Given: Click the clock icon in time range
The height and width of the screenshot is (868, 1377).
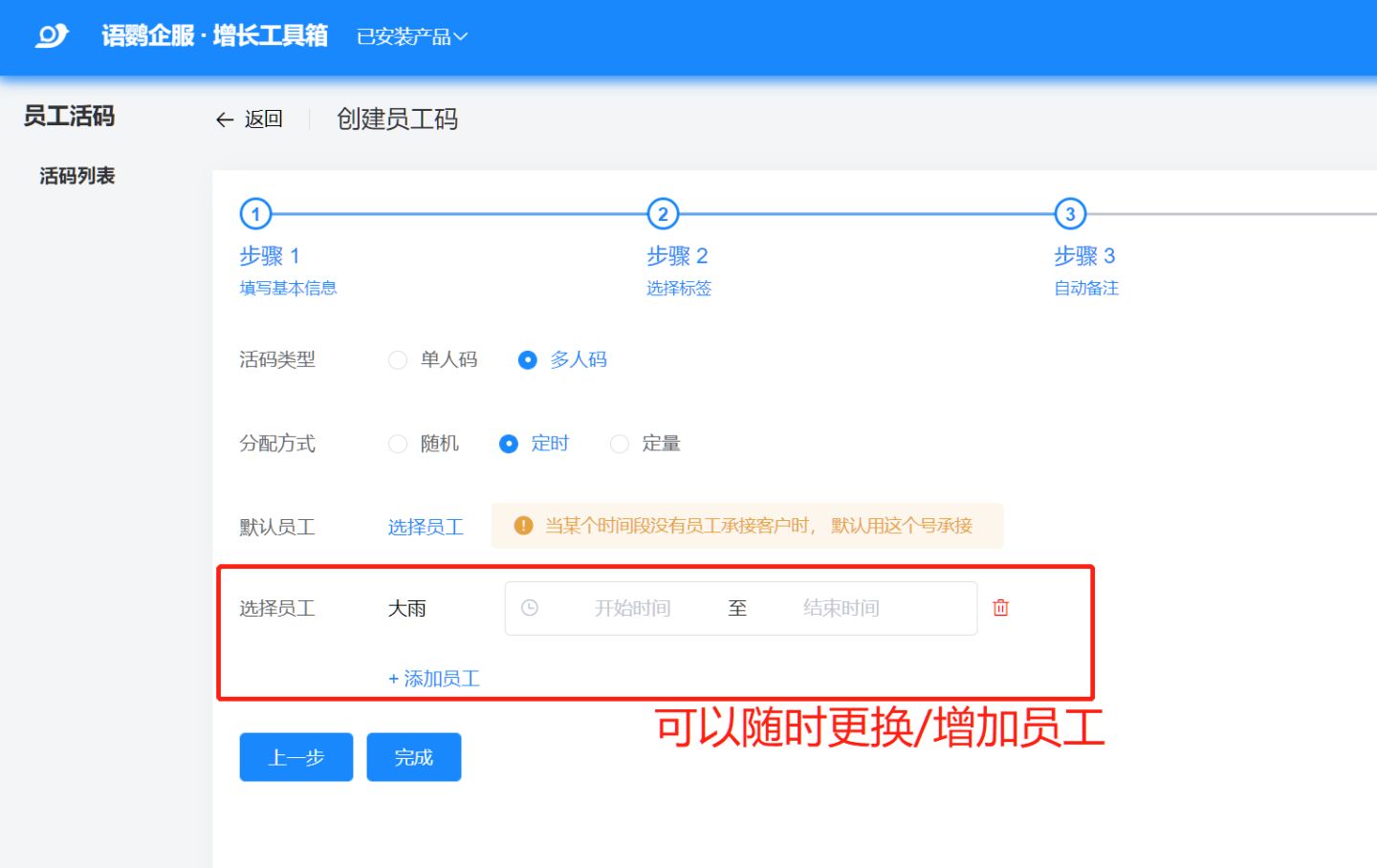Looking at the screenshot, I should pos(530,608).
